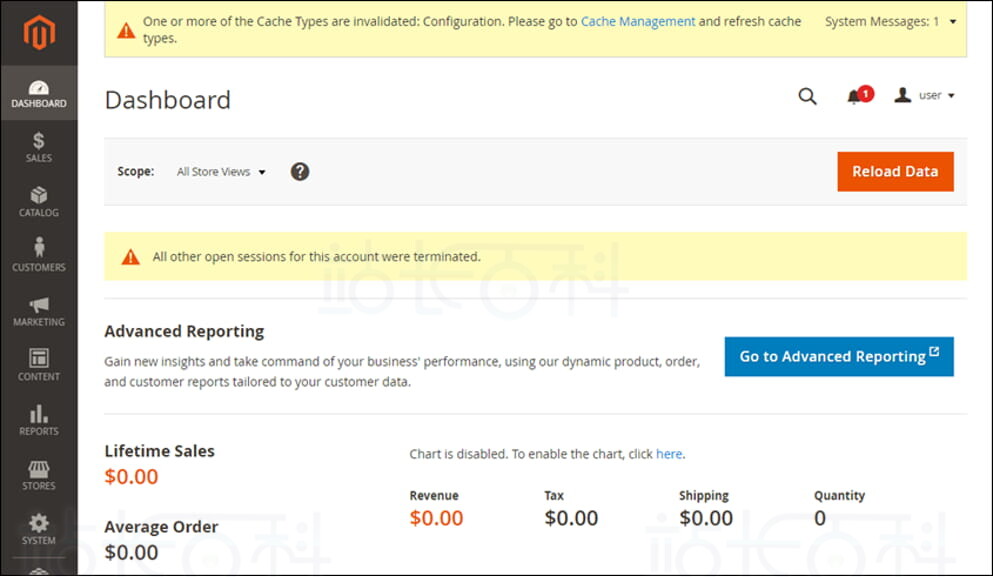Go to the Dashboard menu item
This screenshot has width=993, height=577.
pos(39,93)
